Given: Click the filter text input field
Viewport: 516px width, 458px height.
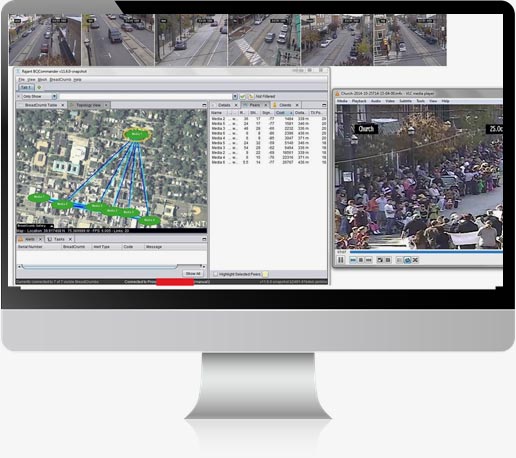Looking at the screenshot, I should tap(146, 96).
